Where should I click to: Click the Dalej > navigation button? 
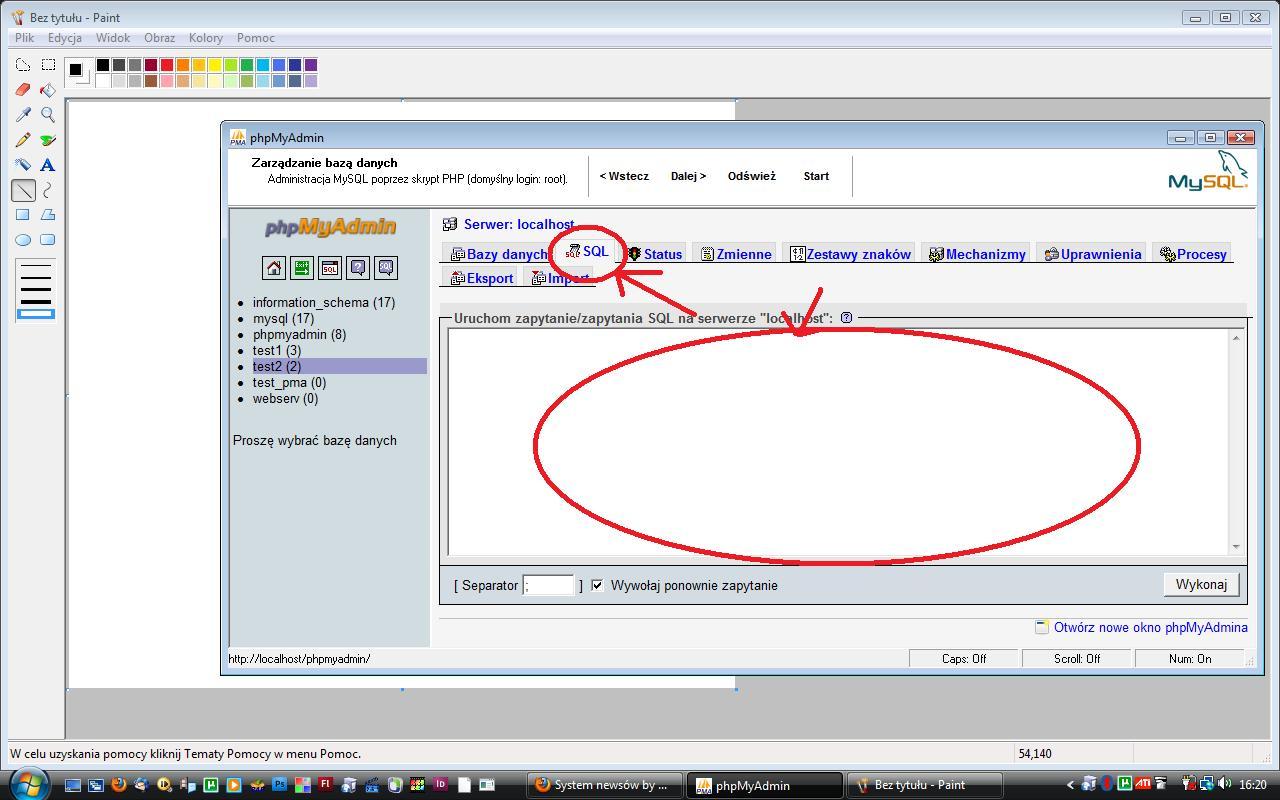688,176
